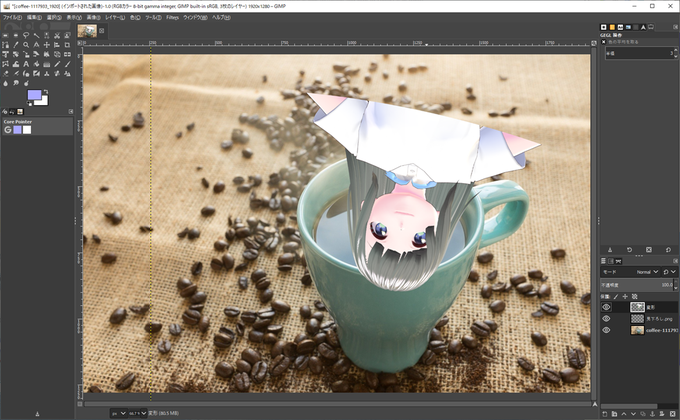Open the navigation preview at canvas corner
Viewport: 680px width, 420px height.
595,404
